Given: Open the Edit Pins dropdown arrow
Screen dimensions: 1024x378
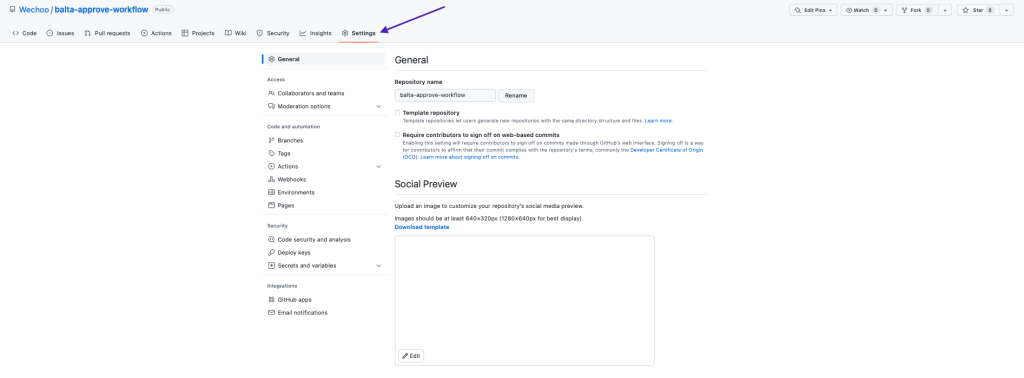Looking at the screenshot, I should pos(831,10).
